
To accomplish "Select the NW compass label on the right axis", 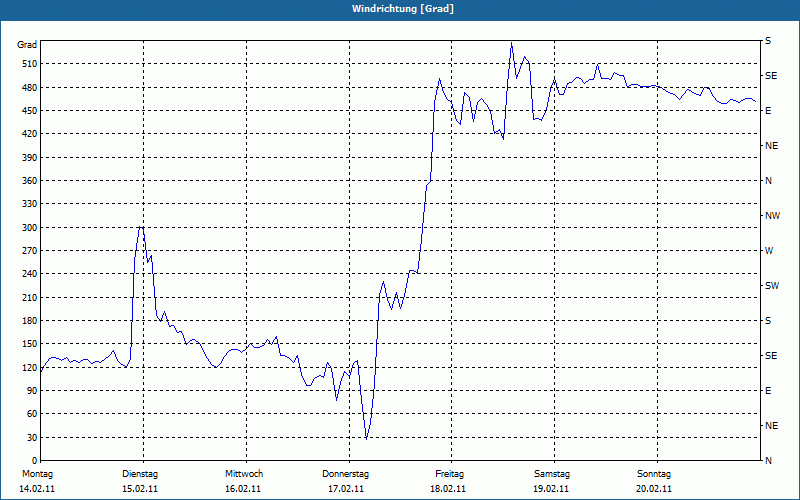I will pos(772,216).
